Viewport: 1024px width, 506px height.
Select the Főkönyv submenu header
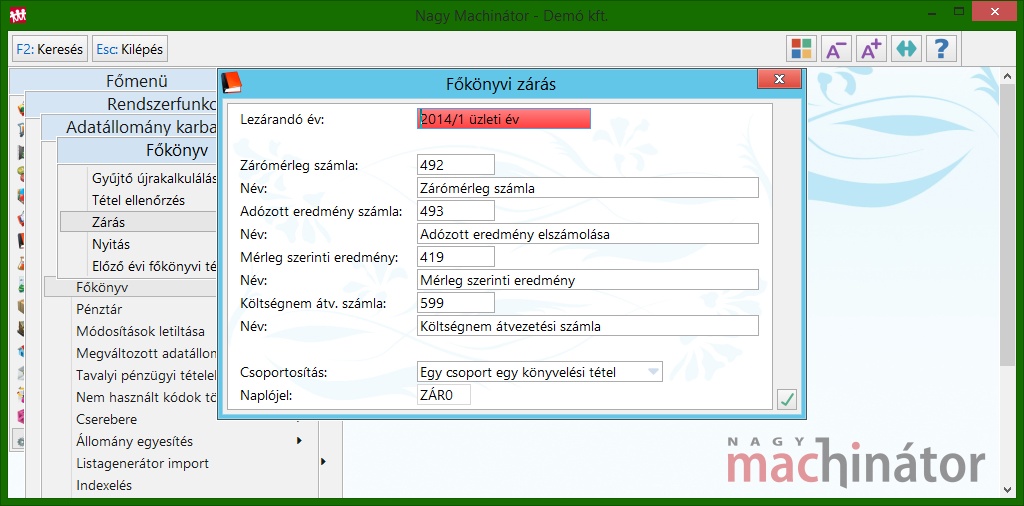[x=137, y=151]
